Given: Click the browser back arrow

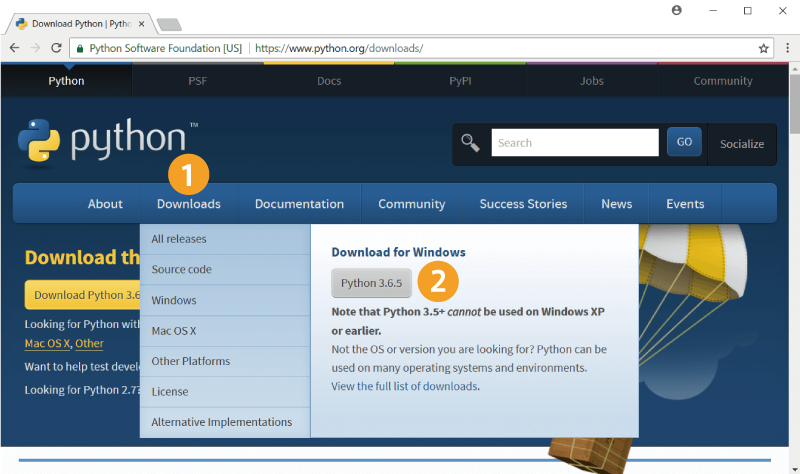Looking at the screenshot, I should tap(14, 48).
